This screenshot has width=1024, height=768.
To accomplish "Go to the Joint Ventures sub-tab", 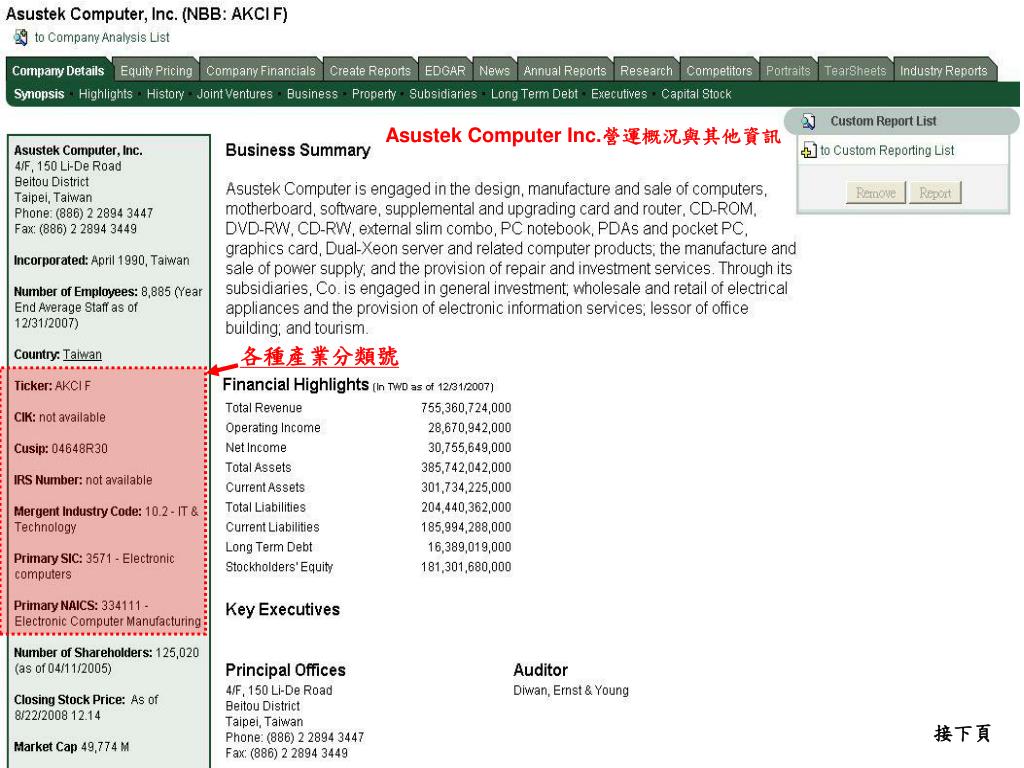I will coord(234,94).
